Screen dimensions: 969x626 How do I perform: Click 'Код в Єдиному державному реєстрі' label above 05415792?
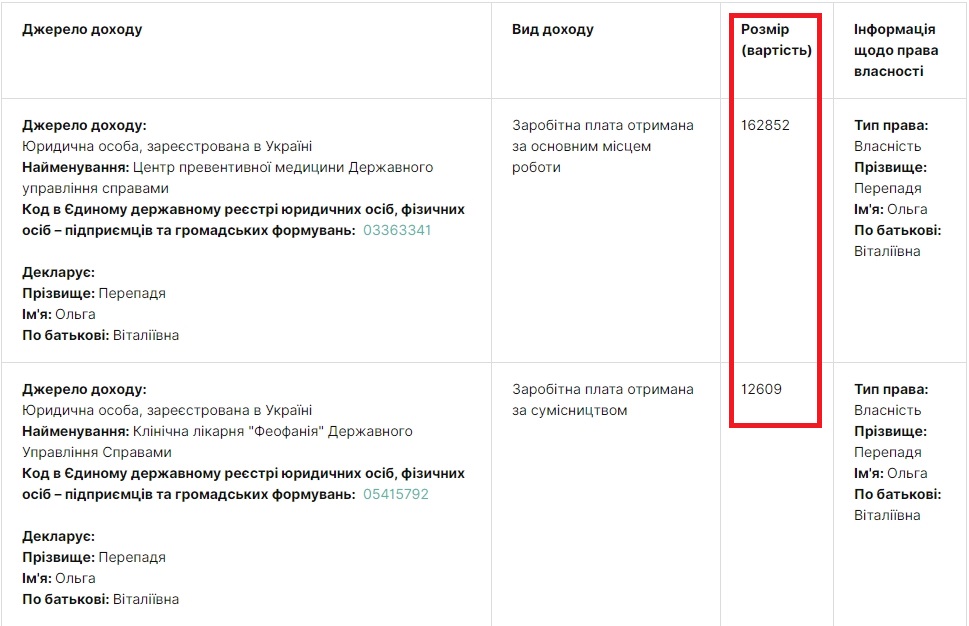tap(243, 474)
